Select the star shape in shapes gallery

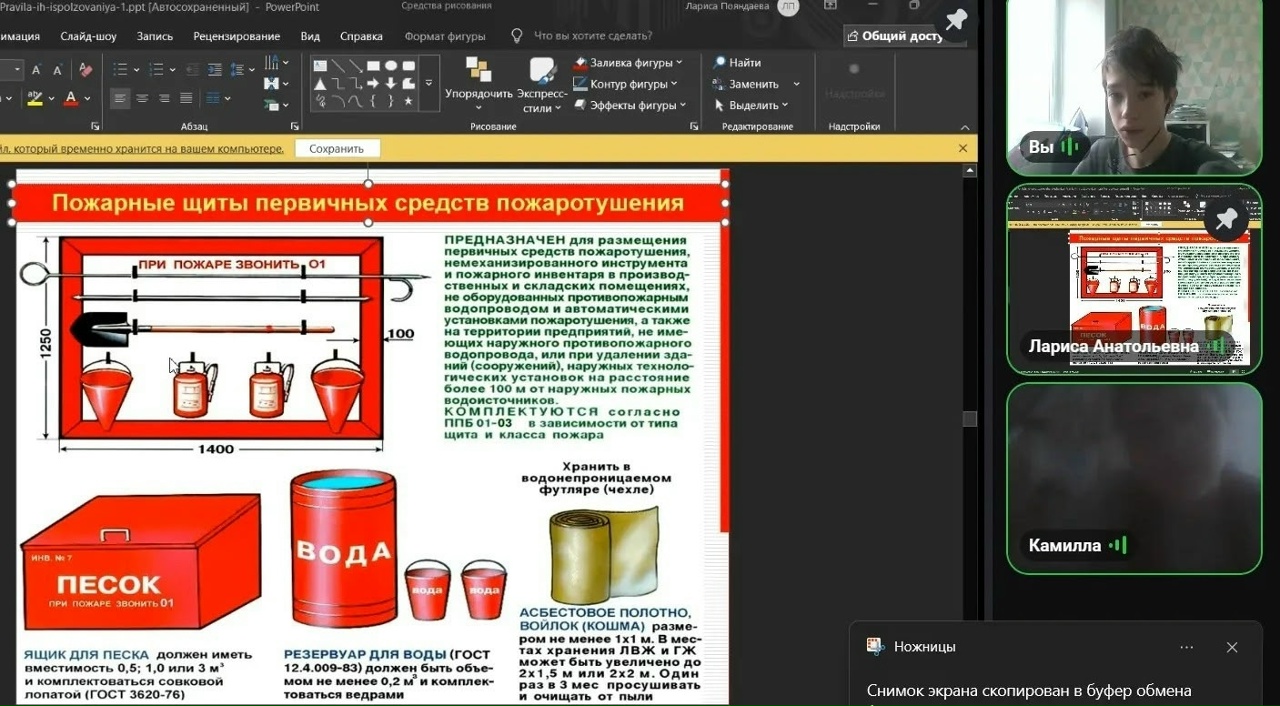coord(408,101)
